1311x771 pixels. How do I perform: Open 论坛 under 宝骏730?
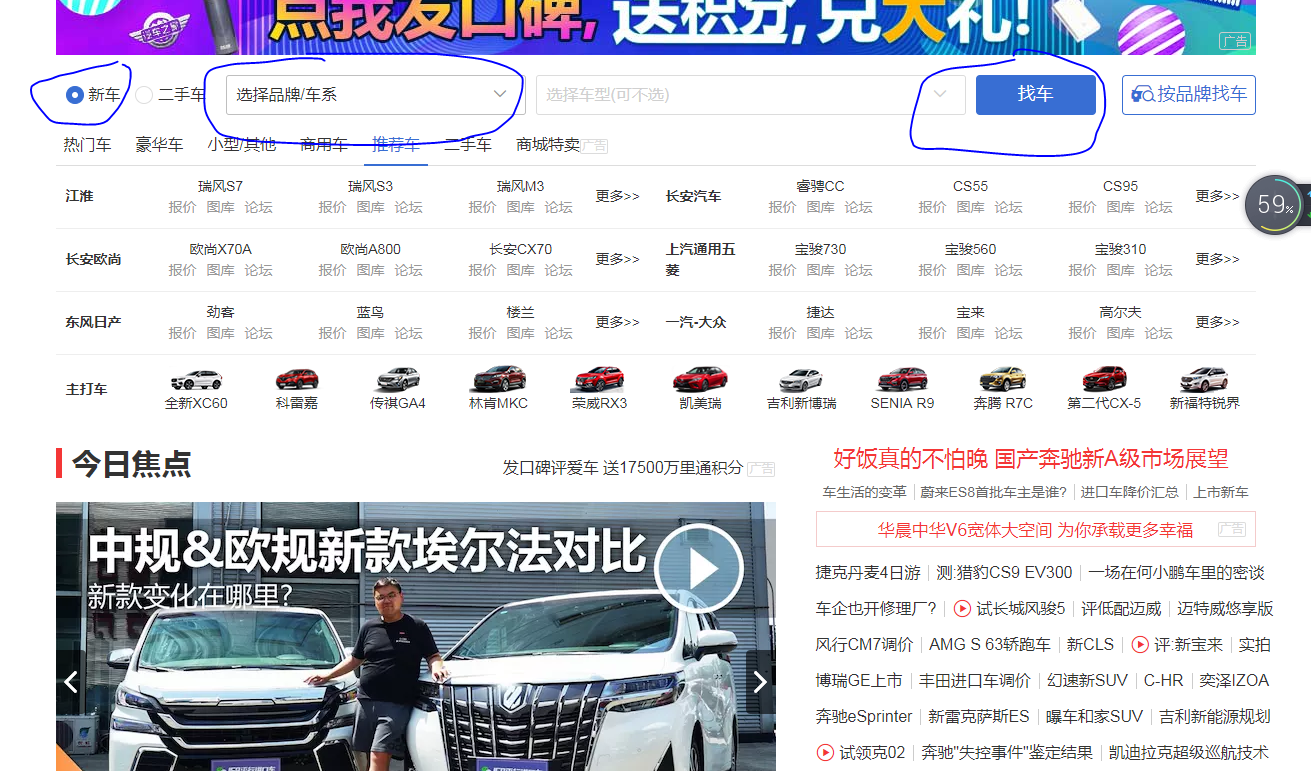click(x=858, y=270)
